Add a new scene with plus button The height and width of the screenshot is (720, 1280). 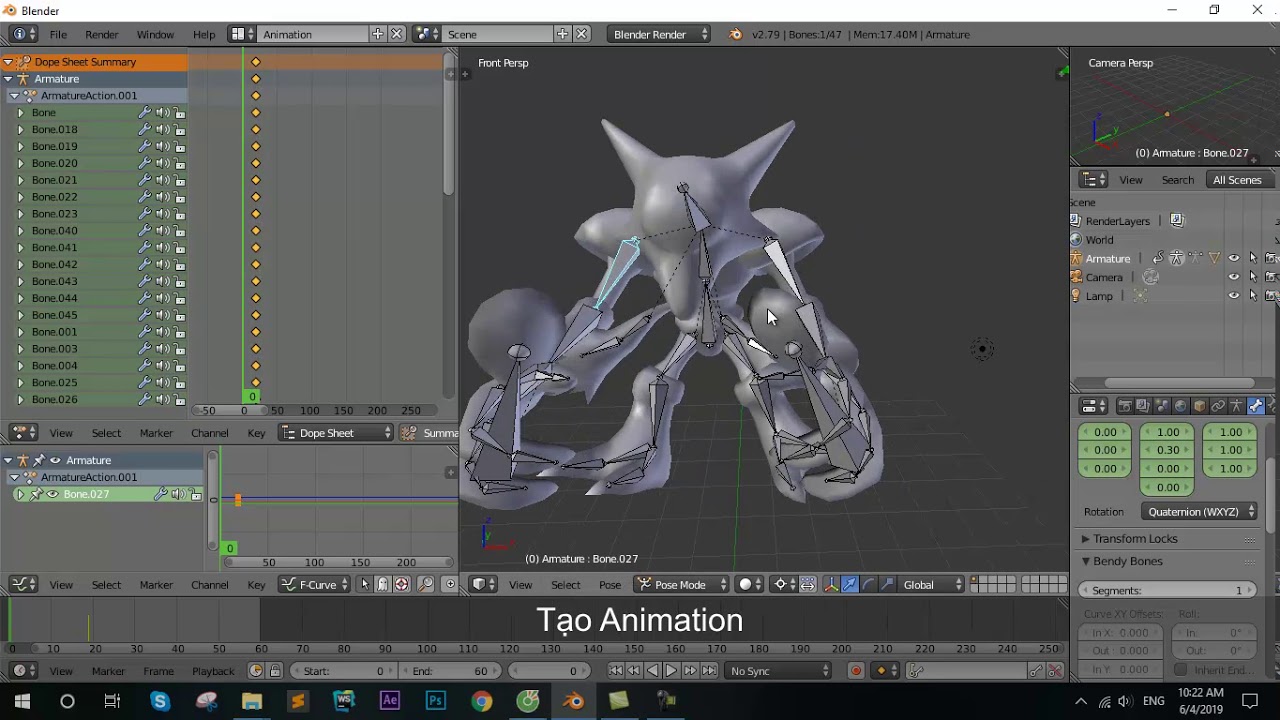pyautogui.click(x=562, y=34)
